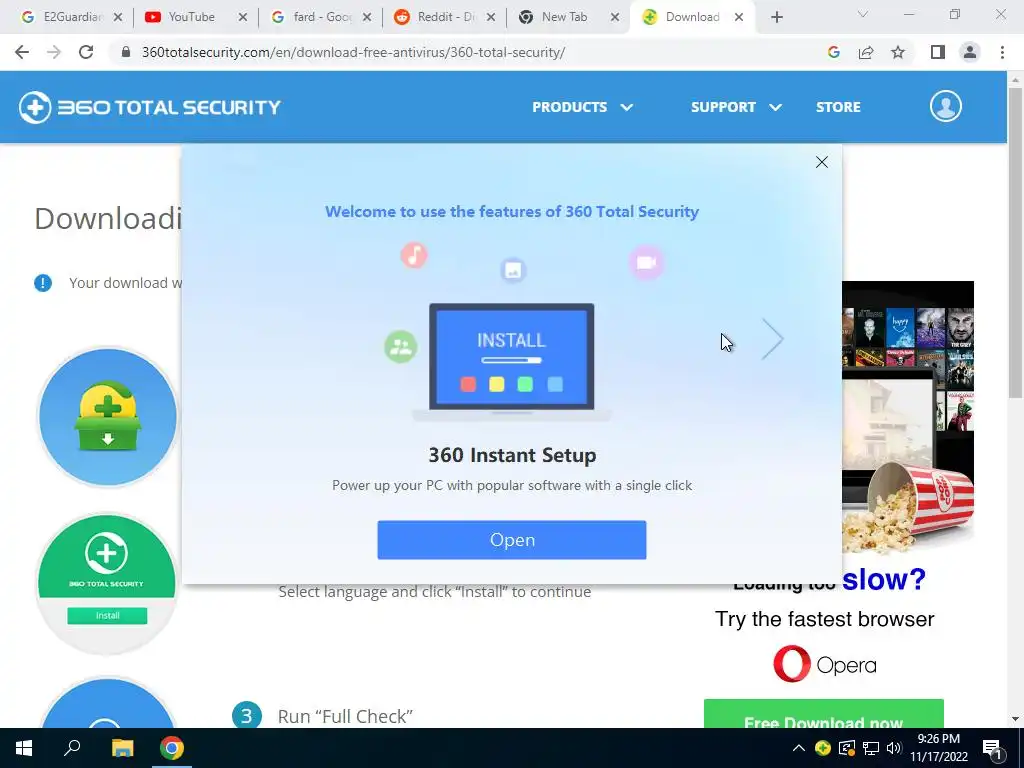This screenshot has width=1024, height=768.
Task: Click the address bar URL
Action: [x=353, y=52]
